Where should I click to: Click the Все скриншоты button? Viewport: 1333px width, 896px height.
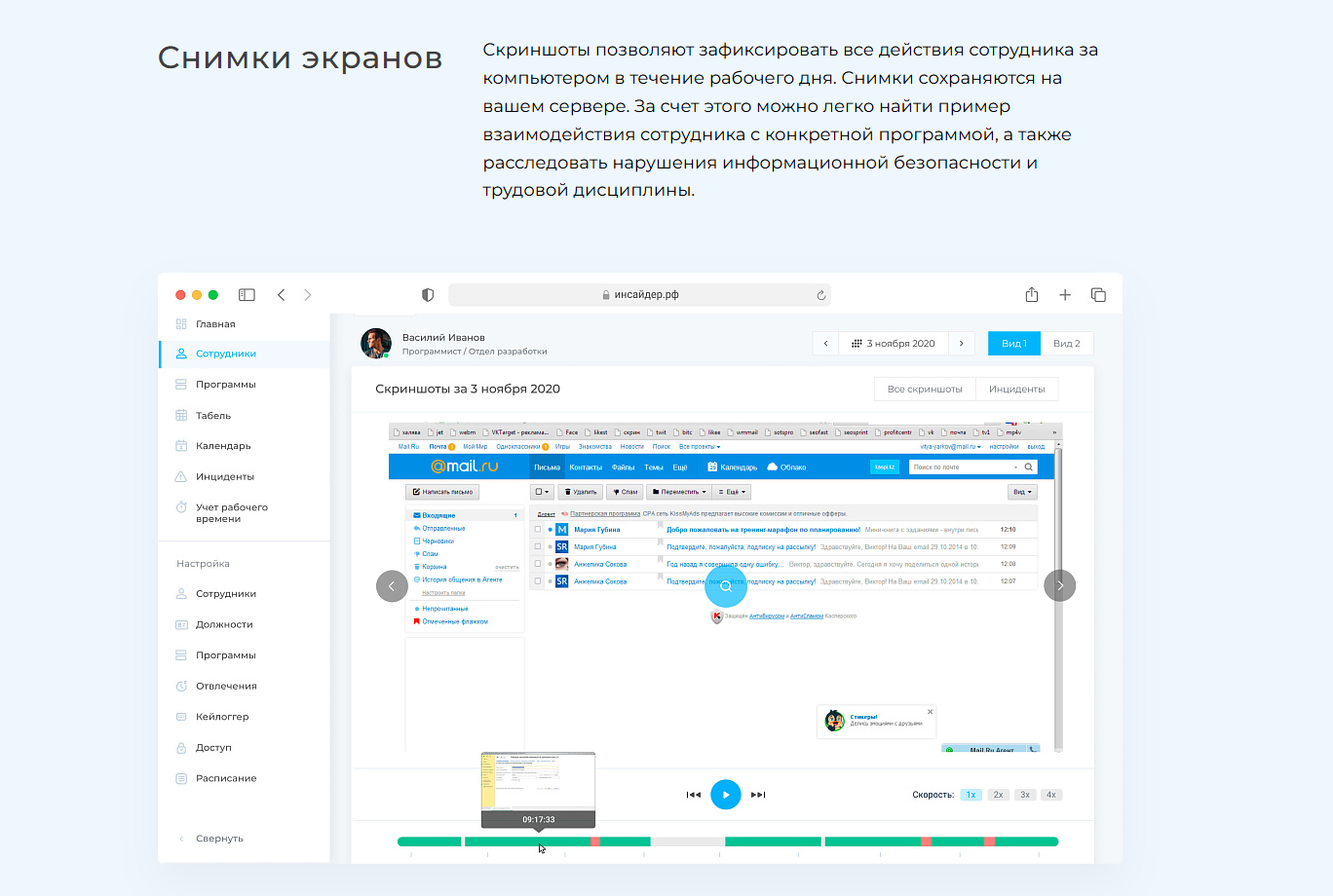tap(924, 388)
